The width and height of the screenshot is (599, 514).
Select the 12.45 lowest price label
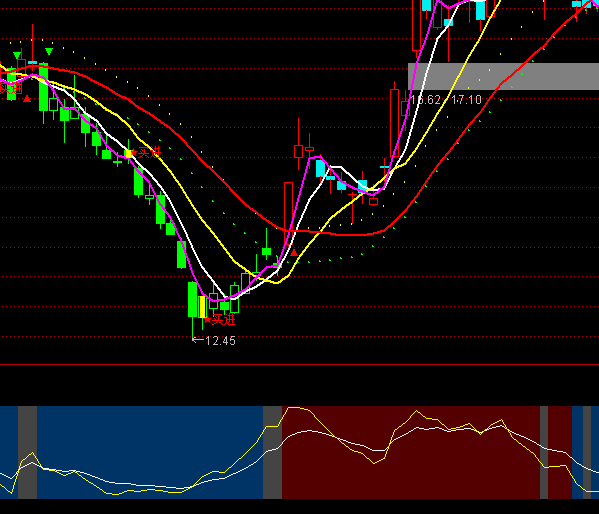(220, 341)
